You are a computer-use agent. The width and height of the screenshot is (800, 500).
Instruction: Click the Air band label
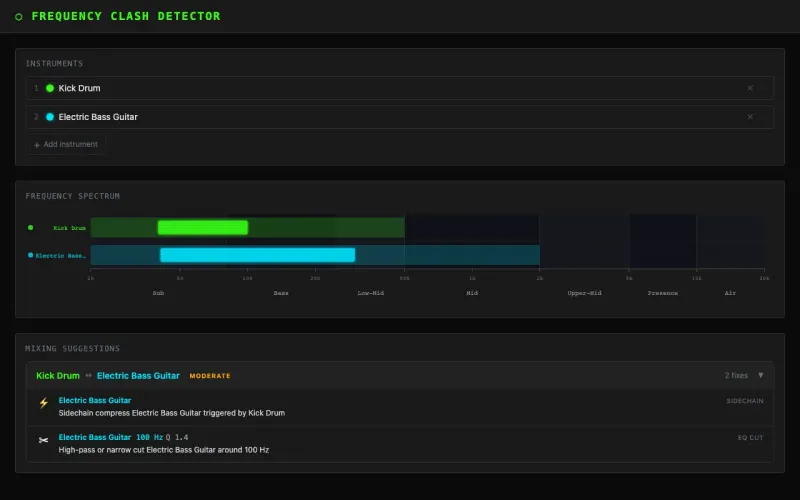point(730,293)
